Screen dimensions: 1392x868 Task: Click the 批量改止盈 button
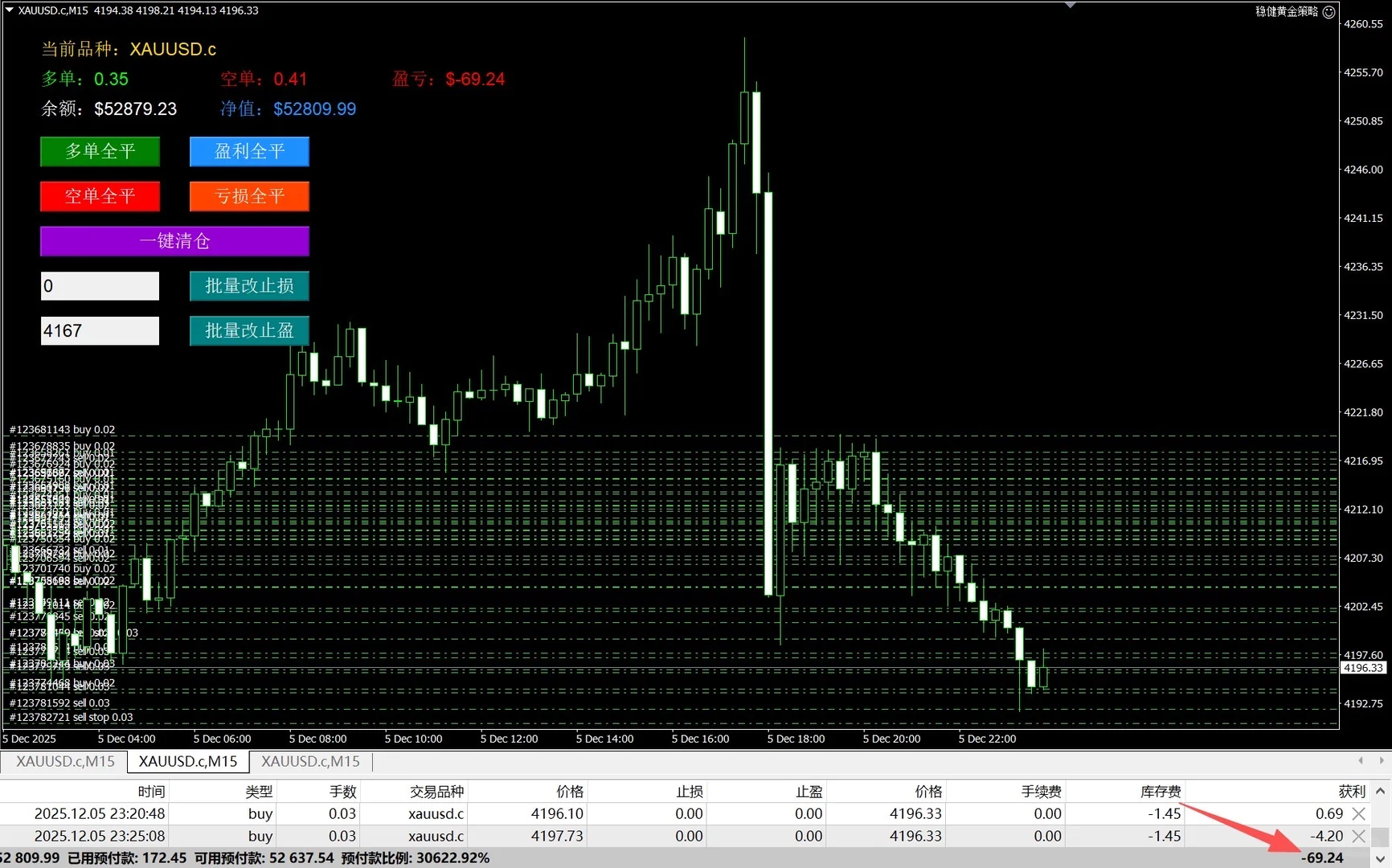(x=249, y=331)
